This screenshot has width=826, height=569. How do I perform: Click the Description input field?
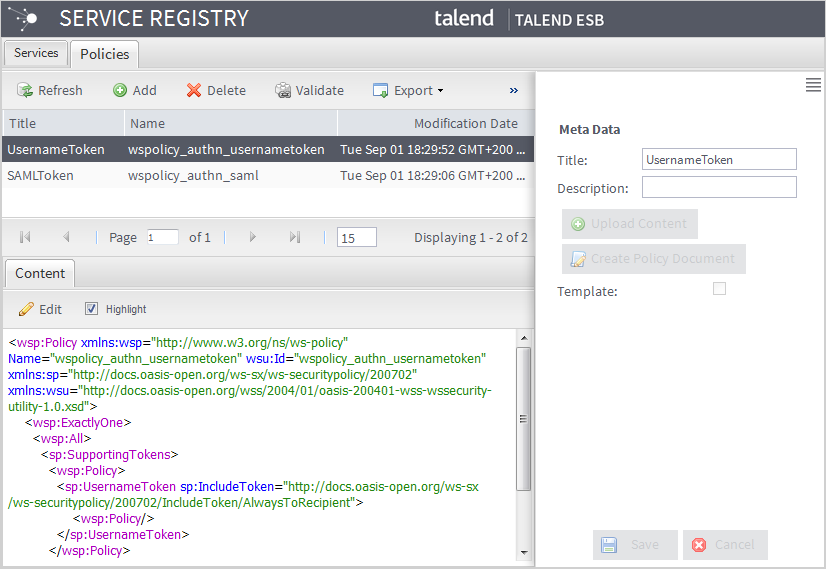click(x=719, y=187)
